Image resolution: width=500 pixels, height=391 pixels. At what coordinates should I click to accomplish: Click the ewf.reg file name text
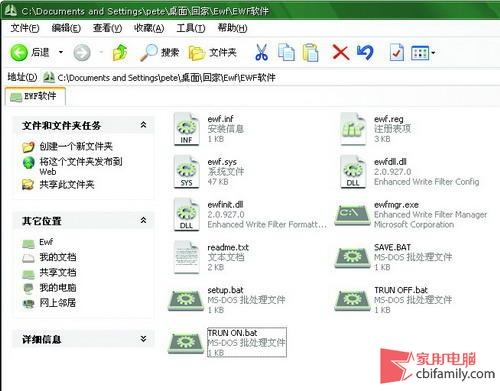[389, 119]
